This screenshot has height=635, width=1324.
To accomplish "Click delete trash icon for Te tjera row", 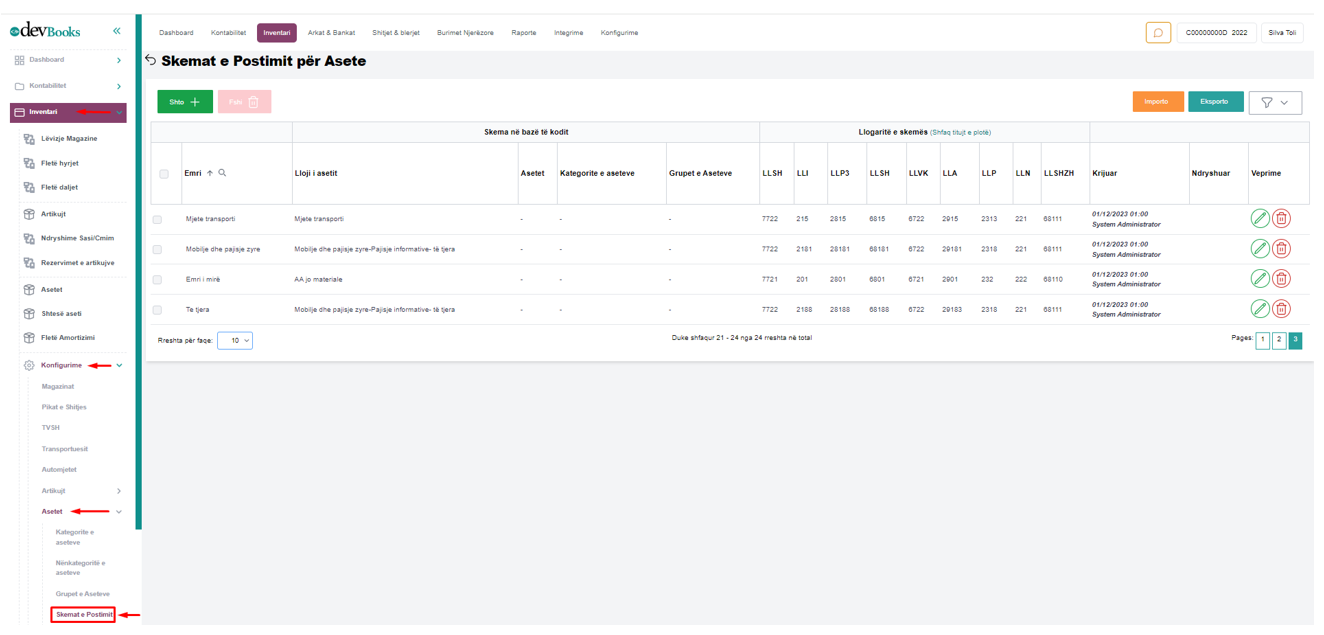I will point(1281,309).
